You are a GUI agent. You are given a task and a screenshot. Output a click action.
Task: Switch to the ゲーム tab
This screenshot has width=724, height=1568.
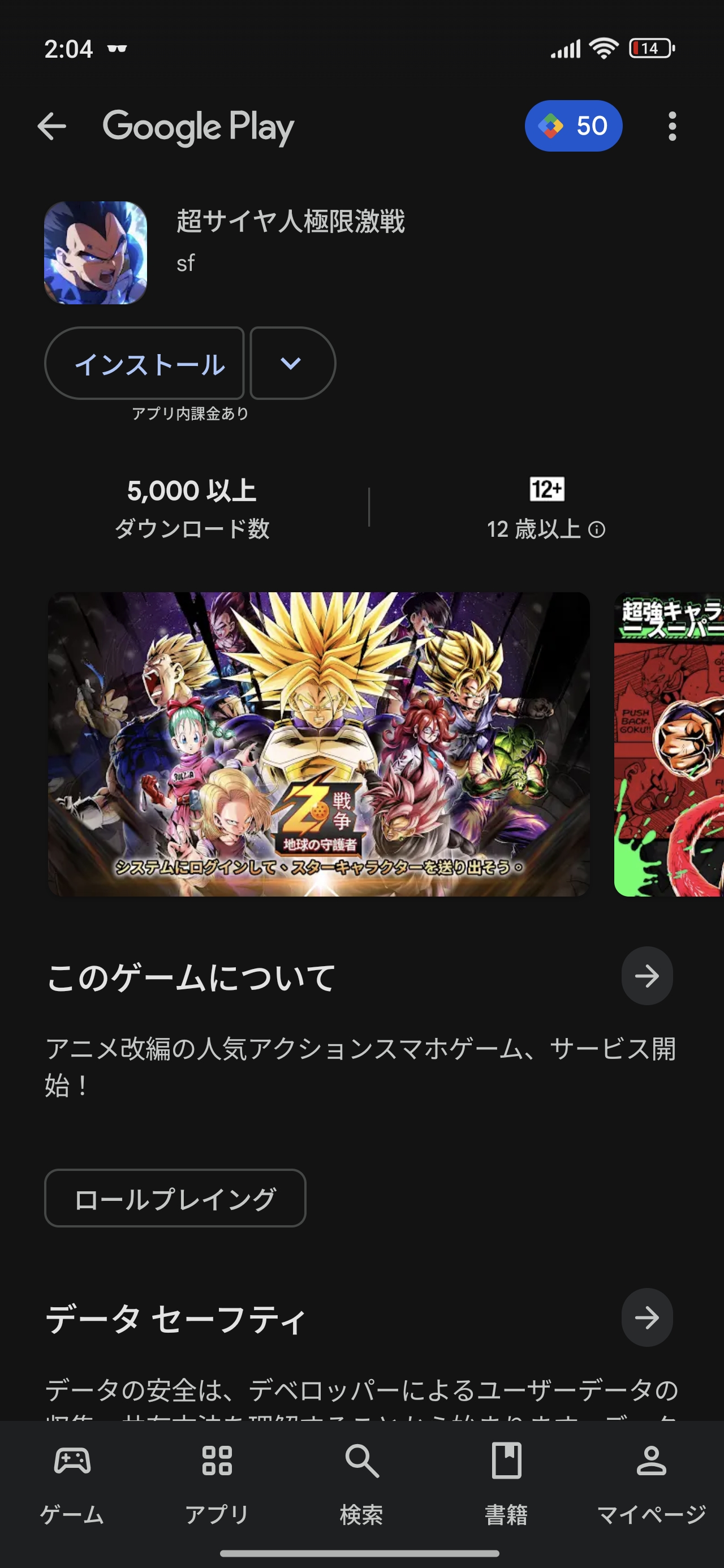point(72,1483)
